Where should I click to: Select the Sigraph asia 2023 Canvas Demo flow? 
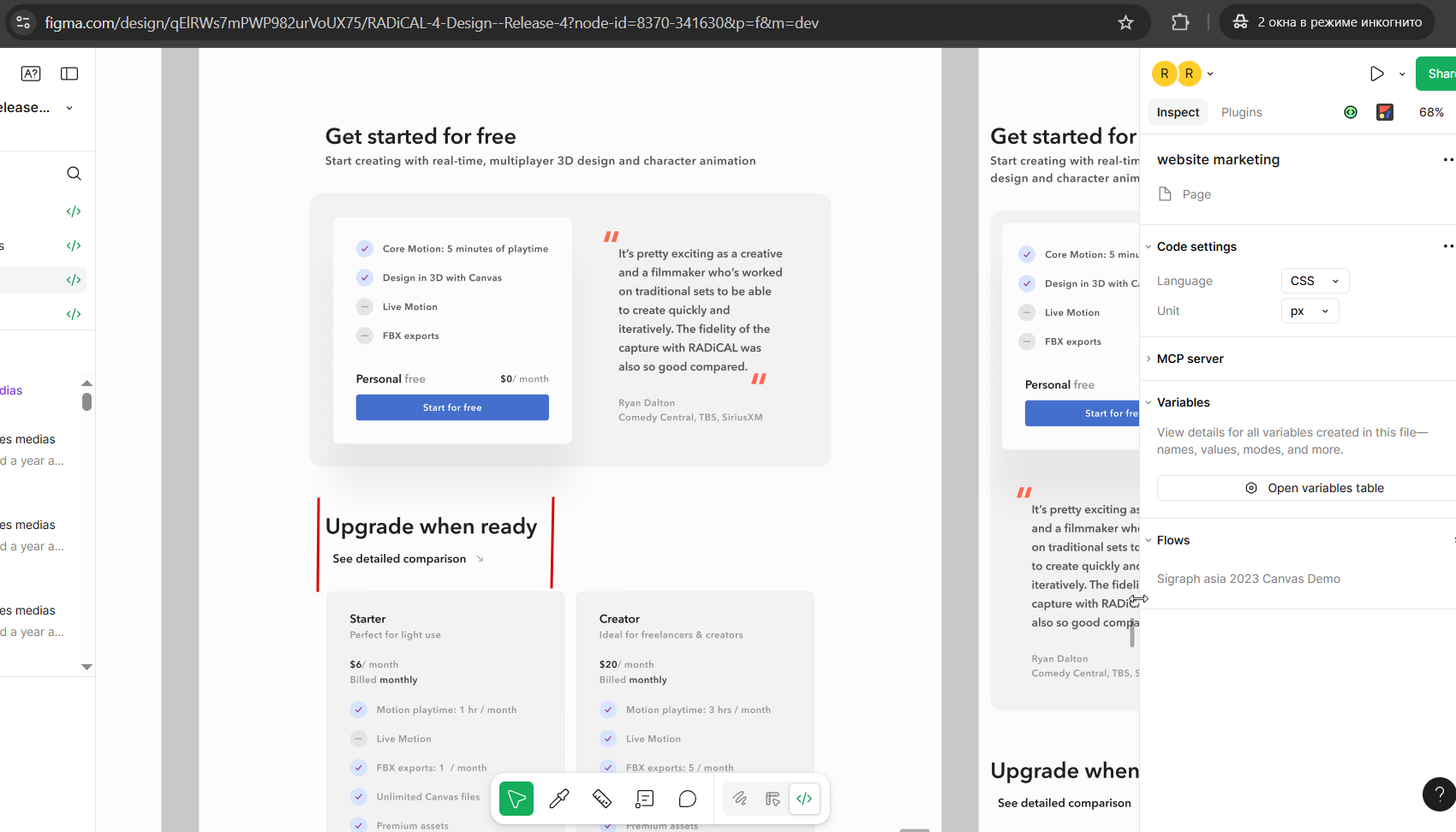(x=1248, y=579)
